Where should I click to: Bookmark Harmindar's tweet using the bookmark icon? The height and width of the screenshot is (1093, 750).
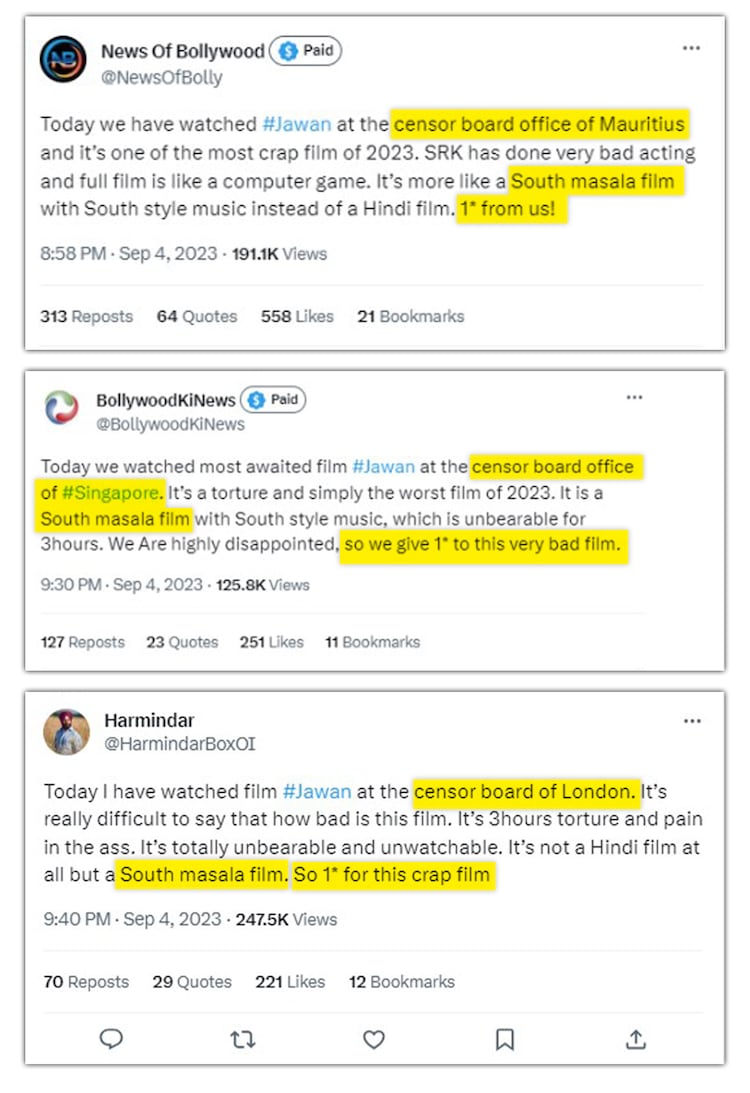(505, 1040)
